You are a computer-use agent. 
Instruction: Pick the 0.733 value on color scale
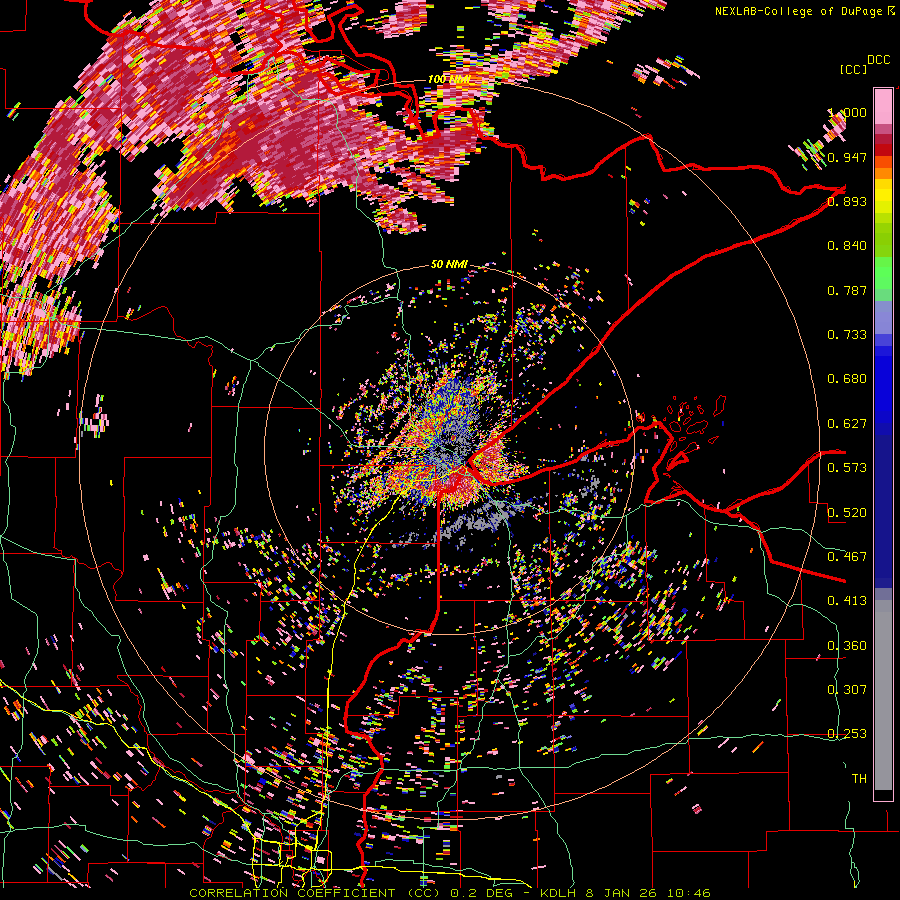pyautogui.click(x=847, y=335)
